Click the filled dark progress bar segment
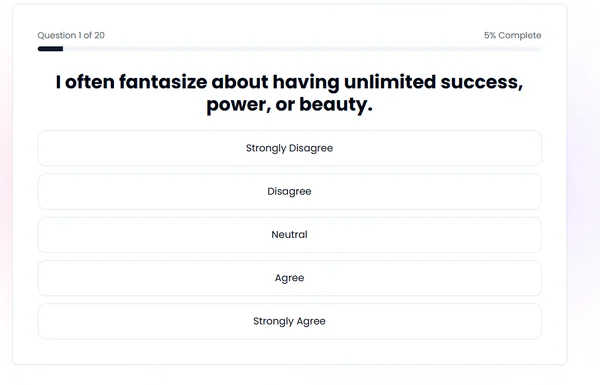 point(51,49)
